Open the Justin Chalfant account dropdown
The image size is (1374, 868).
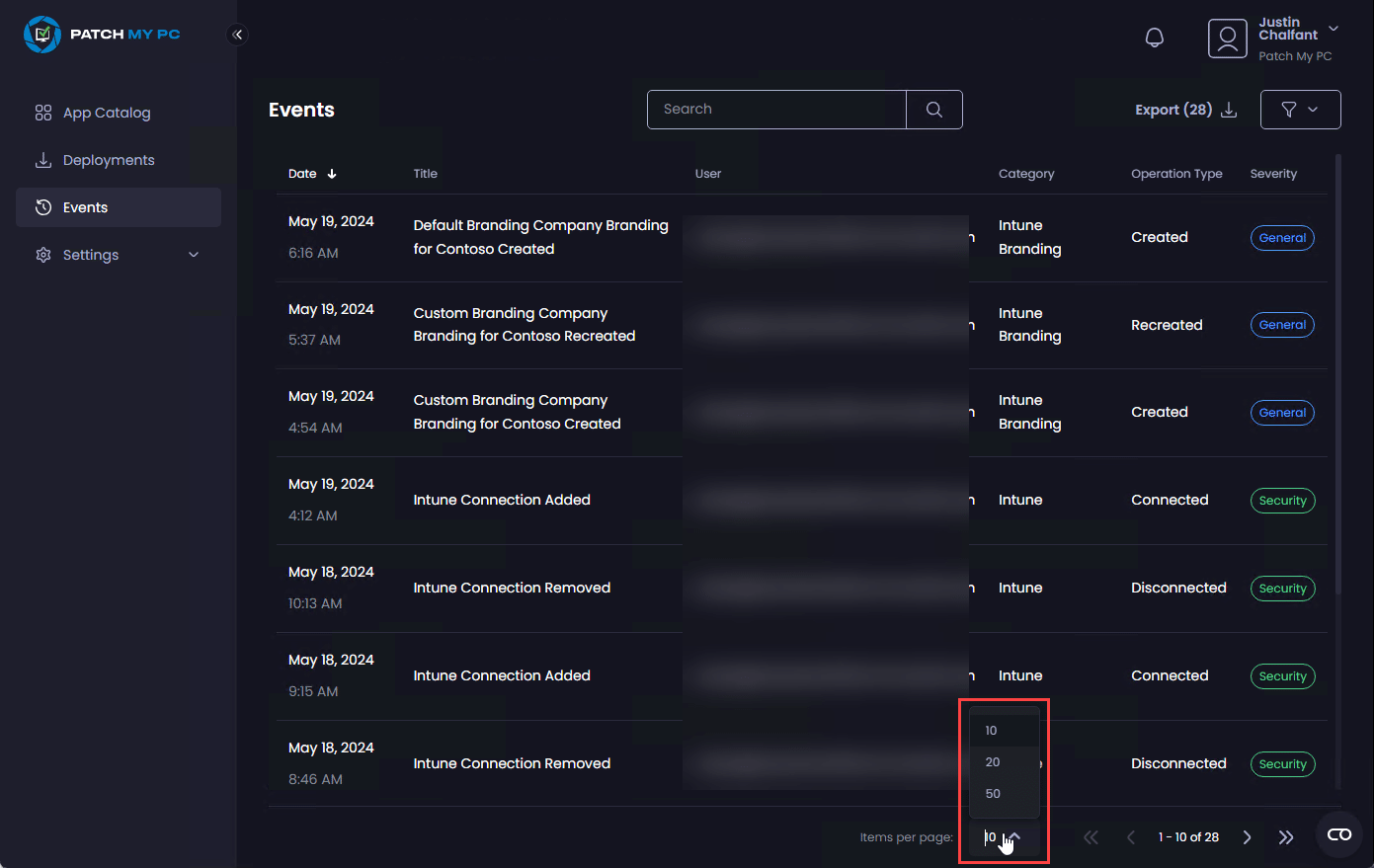pyautogui.click(x=1333, y=29)
